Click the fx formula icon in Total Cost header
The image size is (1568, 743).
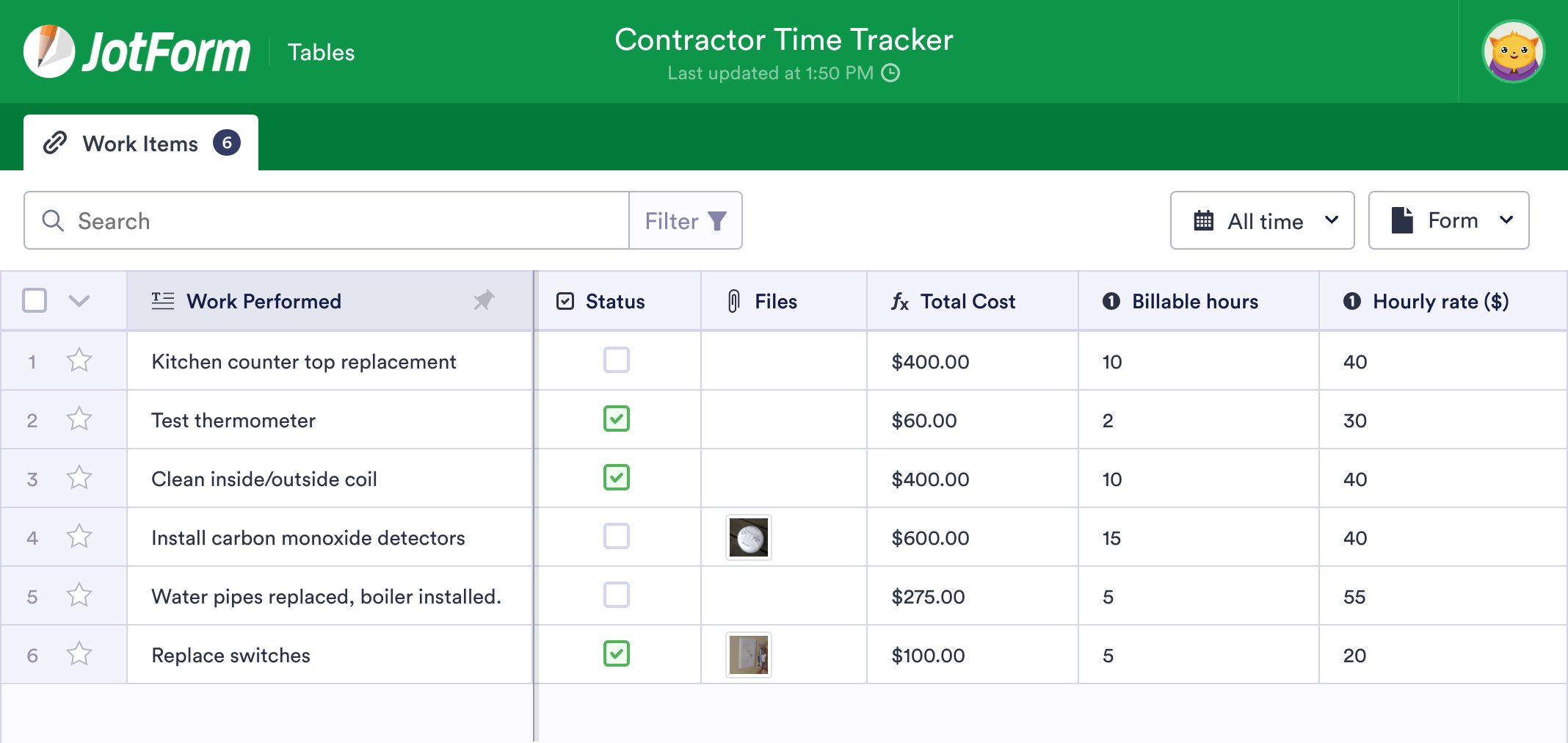click(901, 301)
